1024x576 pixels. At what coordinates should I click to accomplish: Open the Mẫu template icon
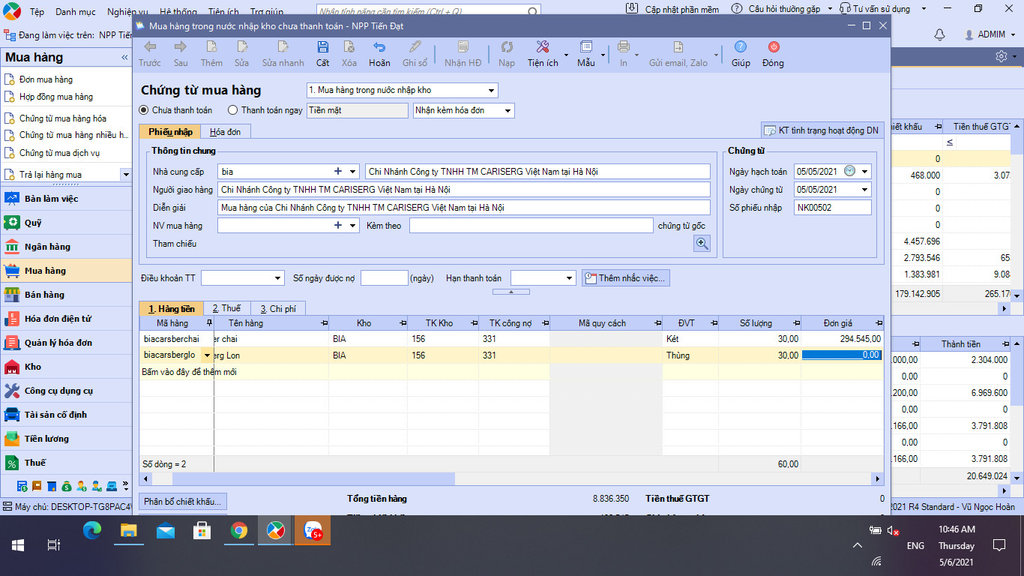586,47
